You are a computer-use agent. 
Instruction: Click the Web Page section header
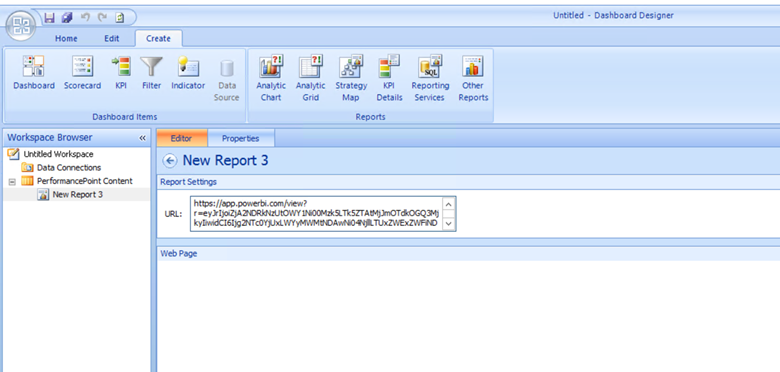coord(179,254)
